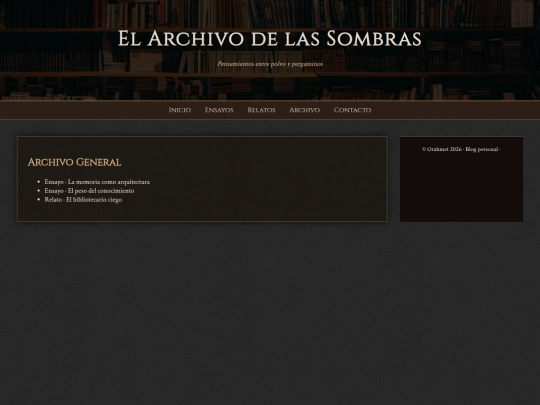Click the copyright Blog personal footer text
The height and width of the screenshot is (405, 540).
pos(461,149)
